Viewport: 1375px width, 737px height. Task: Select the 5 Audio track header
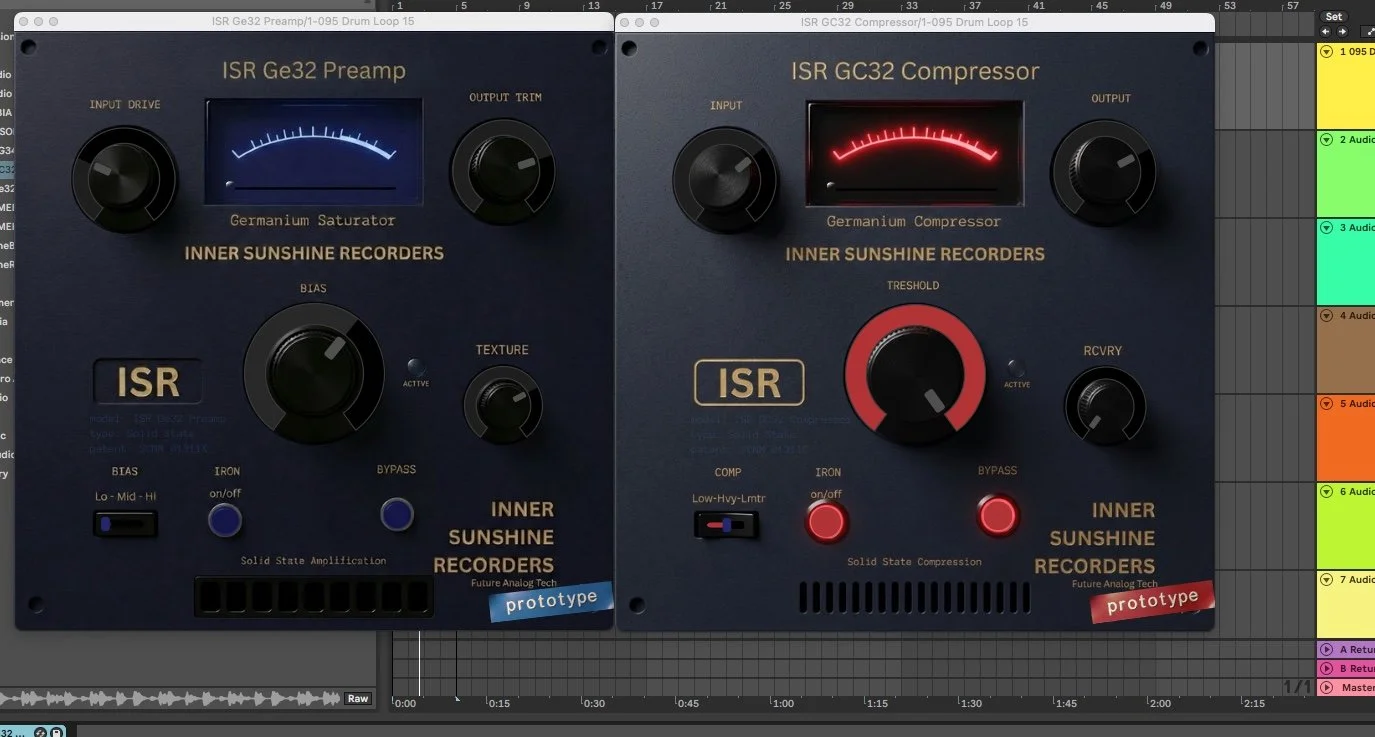point(1346,437)
